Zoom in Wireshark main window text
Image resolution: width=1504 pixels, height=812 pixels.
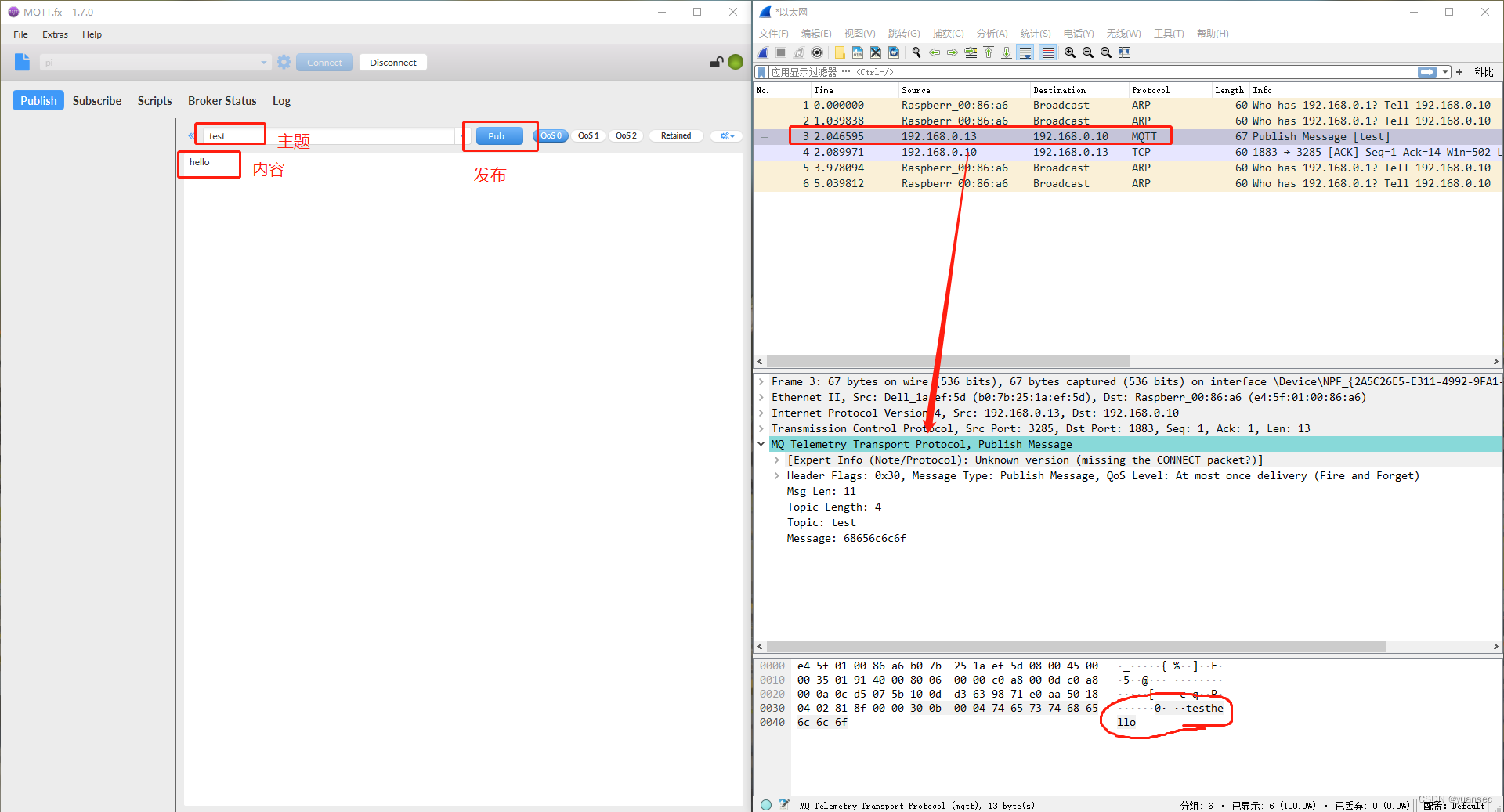pos(1070,52)
